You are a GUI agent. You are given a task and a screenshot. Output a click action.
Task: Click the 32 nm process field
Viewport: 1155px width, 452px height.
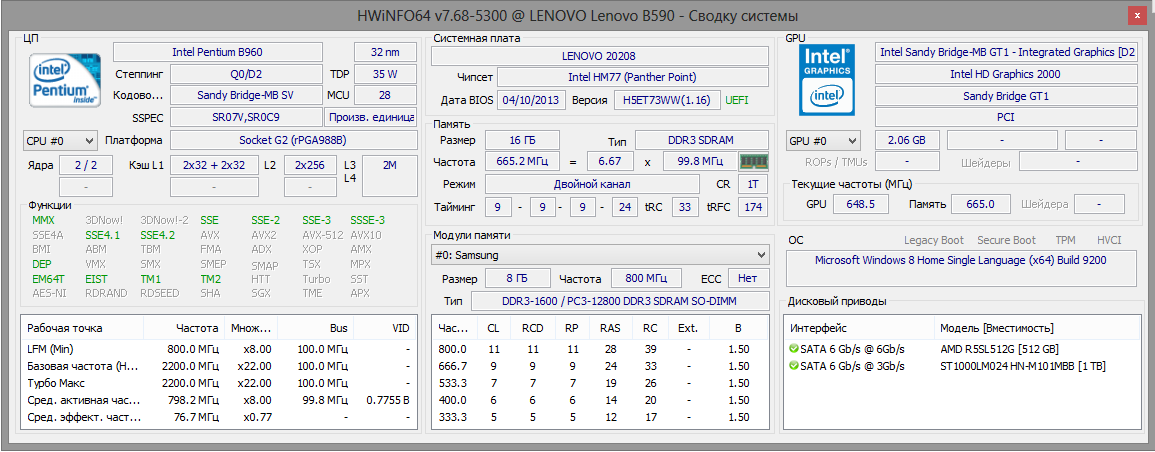[385, 52]
